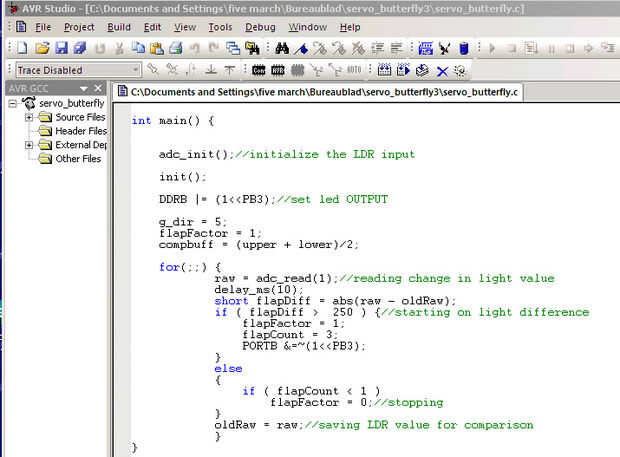Viewport: 620px width, 457px height.
Task: Open a file using the folder icon
Action: [42, 49]
